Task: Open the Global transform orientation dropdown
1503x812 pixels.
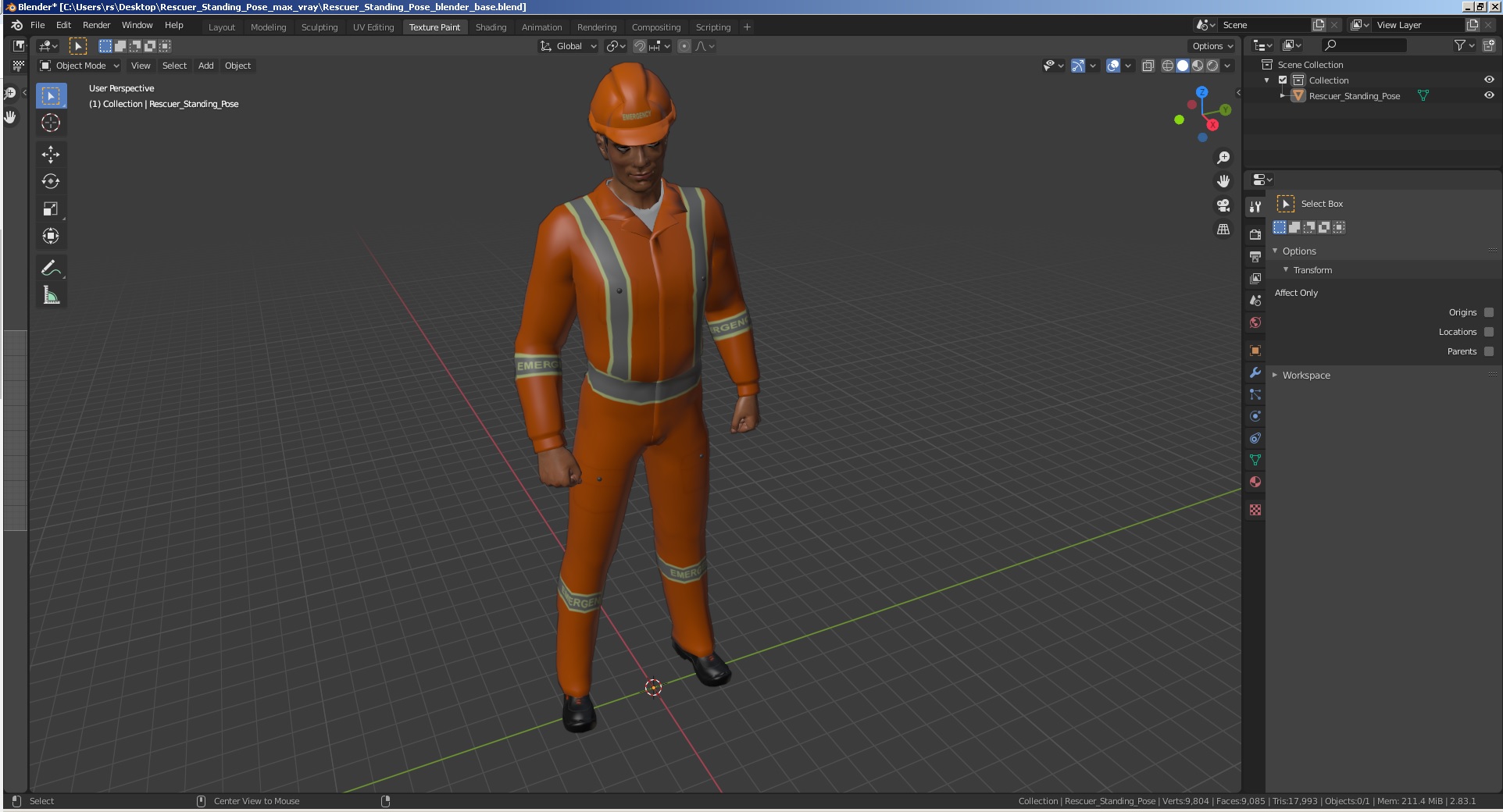Action: tap(569, 46)
